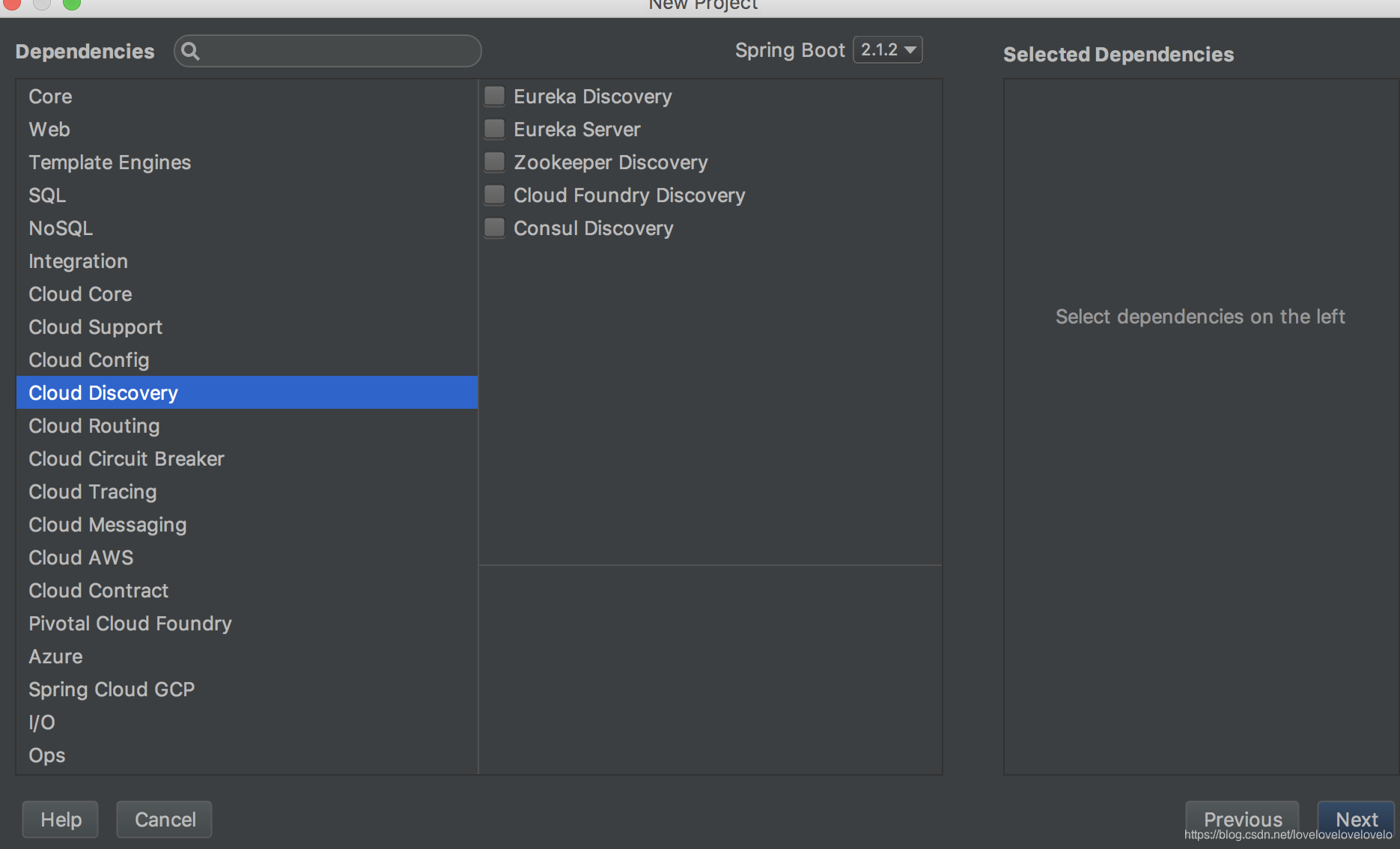
Task: Click the search magnifier icon
Action: click(x=190, y=51)
